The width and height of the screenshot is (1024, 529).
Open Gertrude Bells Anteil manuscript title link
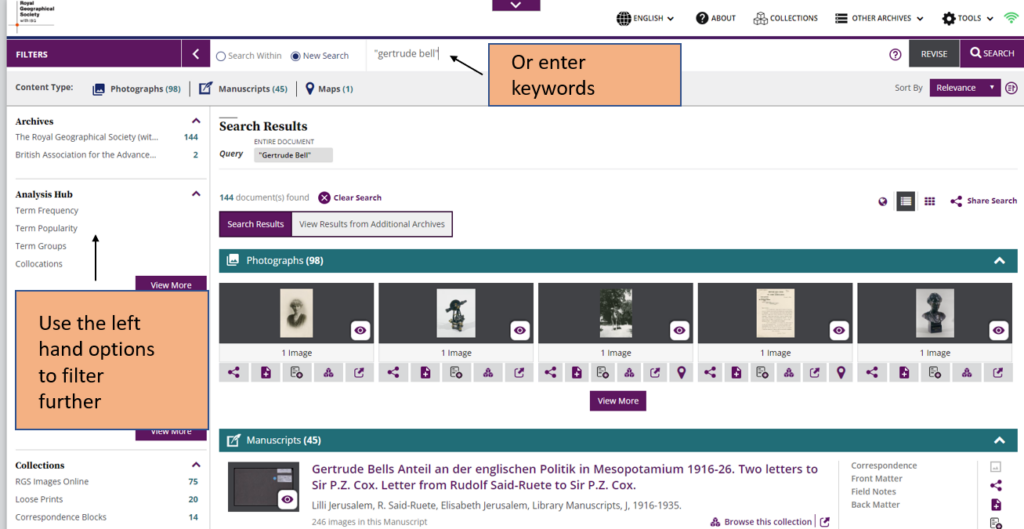pyautogui.click(x=564, y=476)
